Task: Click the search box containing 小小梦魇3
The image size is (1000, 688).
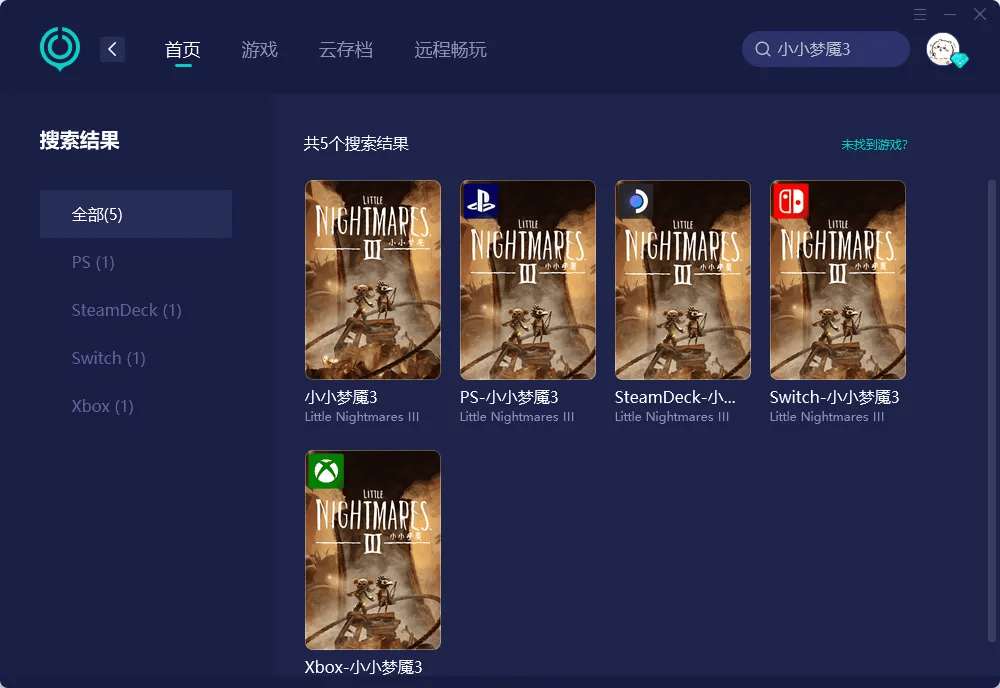Action: (x=825, y=49)
